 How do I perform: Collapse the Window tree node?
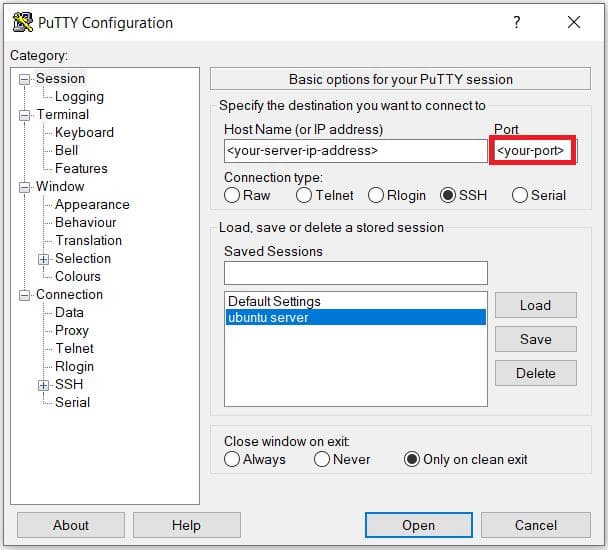(24, 187)
